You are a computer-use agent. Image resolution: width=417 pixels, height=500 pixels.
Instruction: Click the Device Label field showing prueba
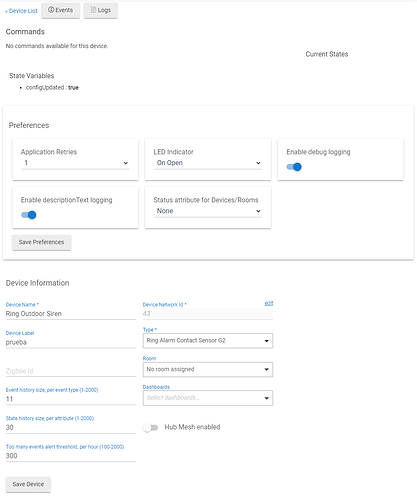click(71, 342)
